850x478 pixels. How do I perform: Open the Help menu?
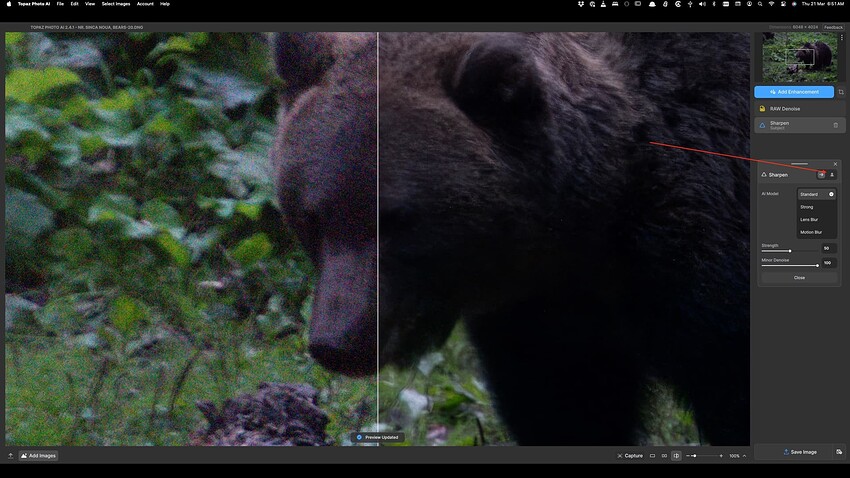(x=165, y=4)
